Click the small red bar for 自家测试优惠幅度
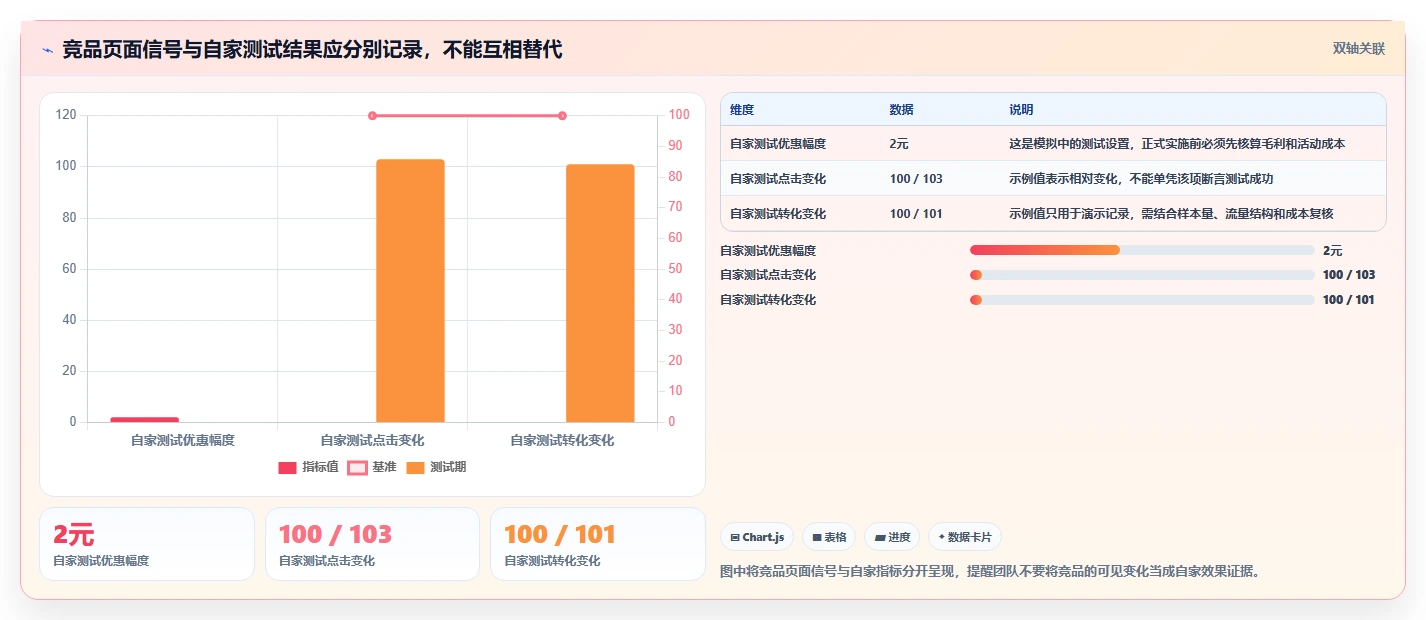 [x=144, y=419]
